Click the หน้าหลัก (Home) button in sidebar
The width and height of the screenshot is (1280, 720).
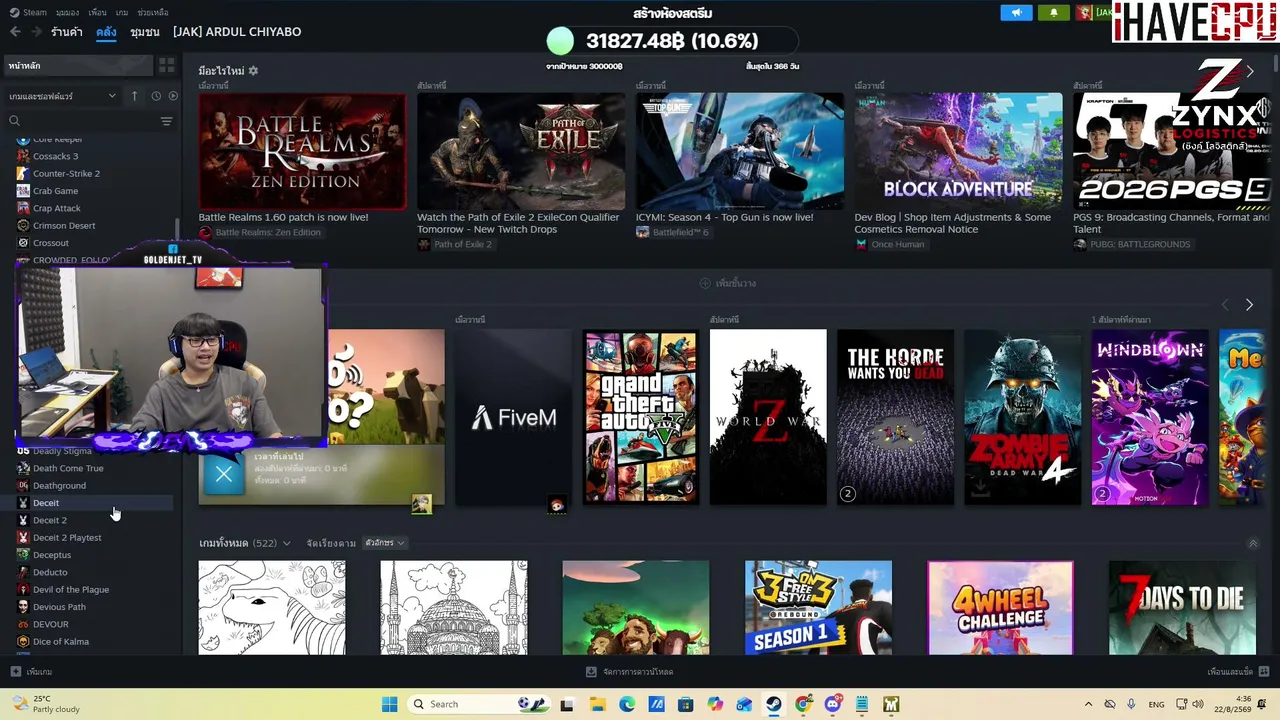tap(79, 65)
